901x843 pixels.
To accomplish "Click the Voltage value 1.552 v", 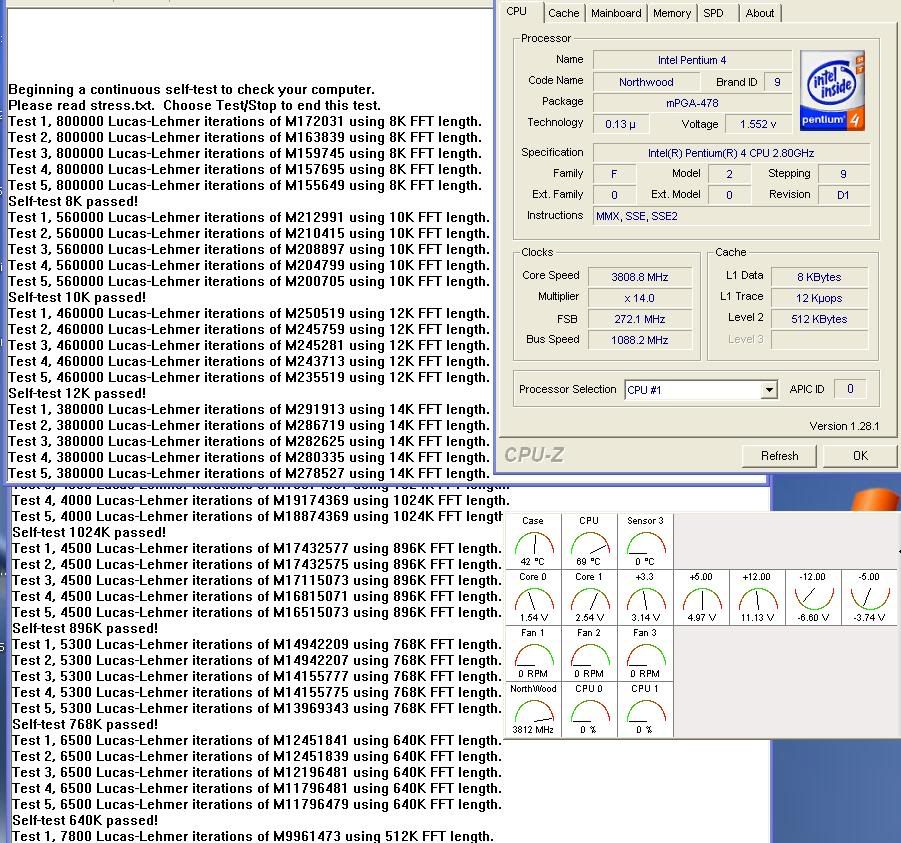I will (758, 124).
